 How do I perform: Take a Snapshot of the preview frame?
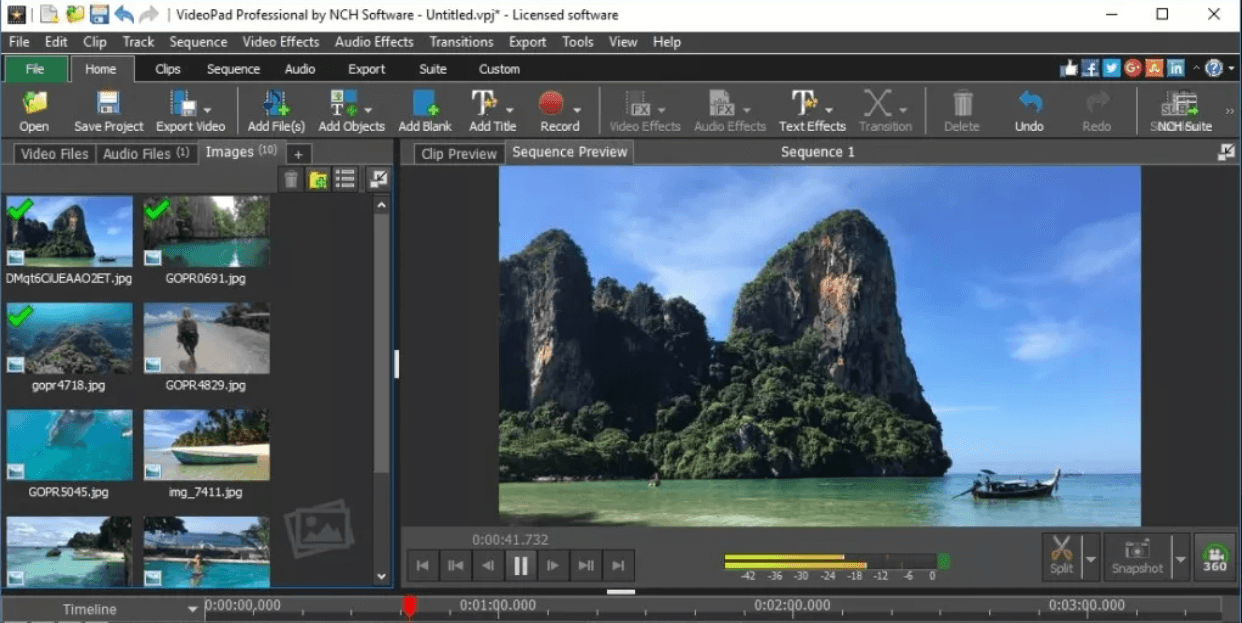pyautogui.click(x=1135, y=557)
